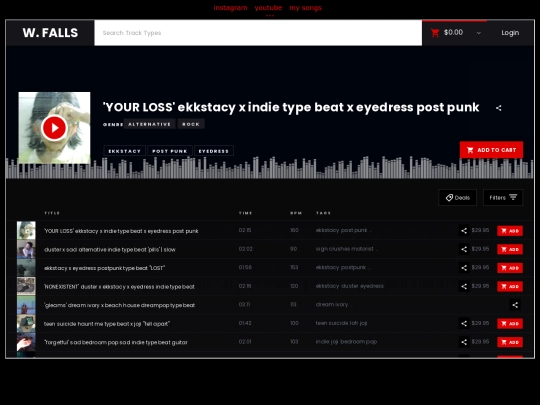
Task: Open 'NONEXISTENT' duster x ekkstacy title
Action: 119,287
